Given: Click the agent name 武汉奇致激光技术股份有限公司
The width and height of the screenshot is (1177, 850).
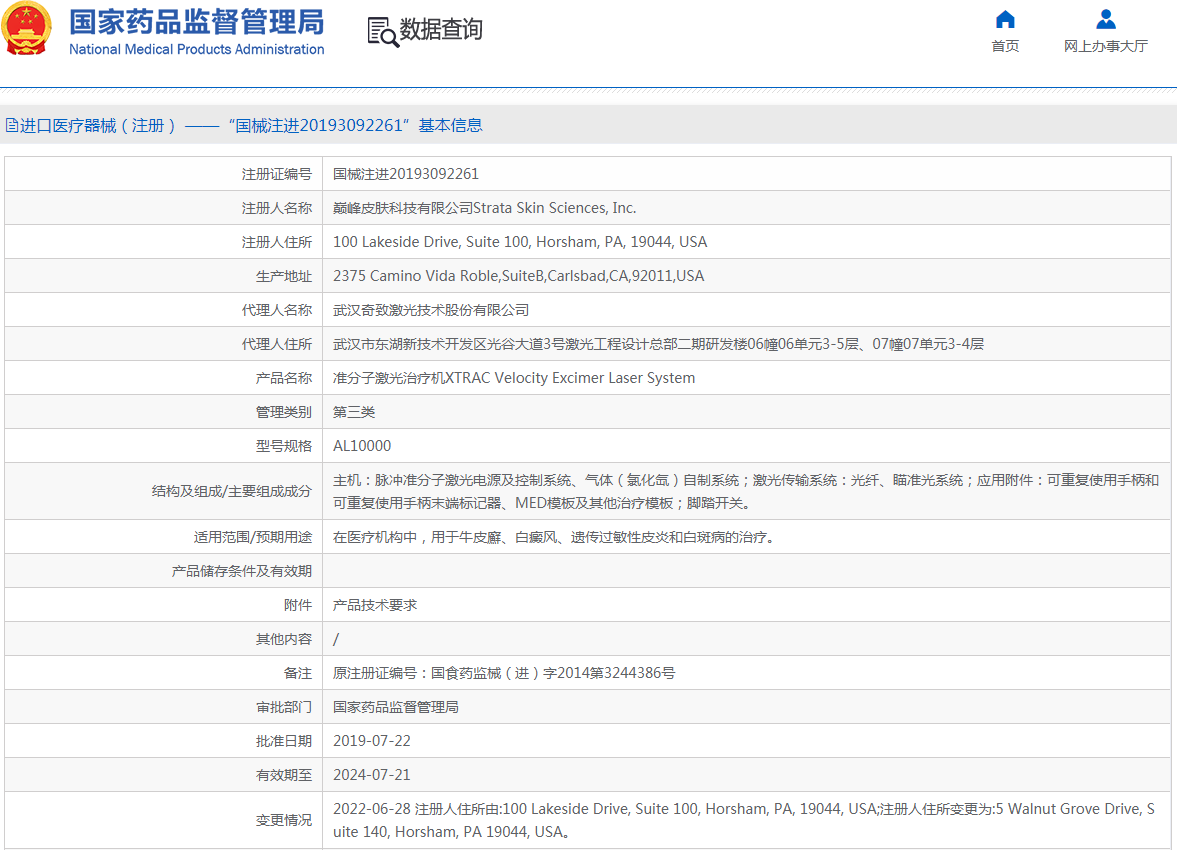Looking at the screenshot, I should 431,310.
